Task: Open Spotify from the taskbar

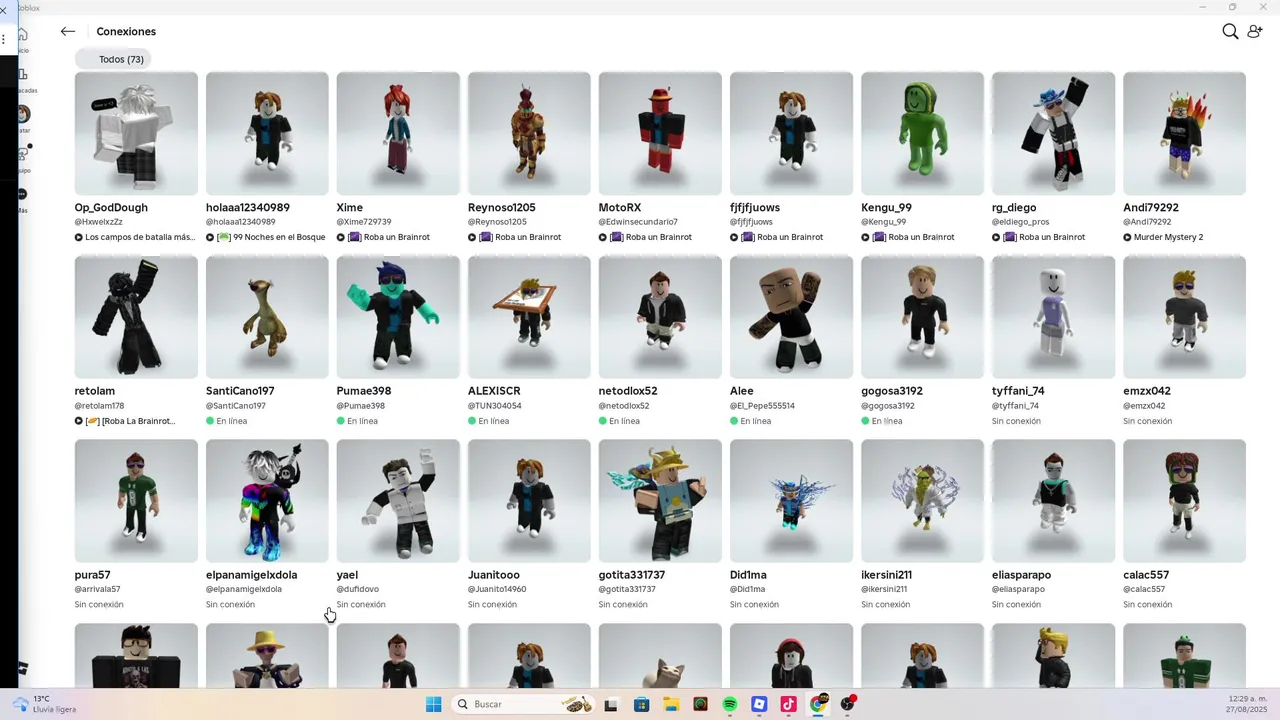Action: (730, 704)
